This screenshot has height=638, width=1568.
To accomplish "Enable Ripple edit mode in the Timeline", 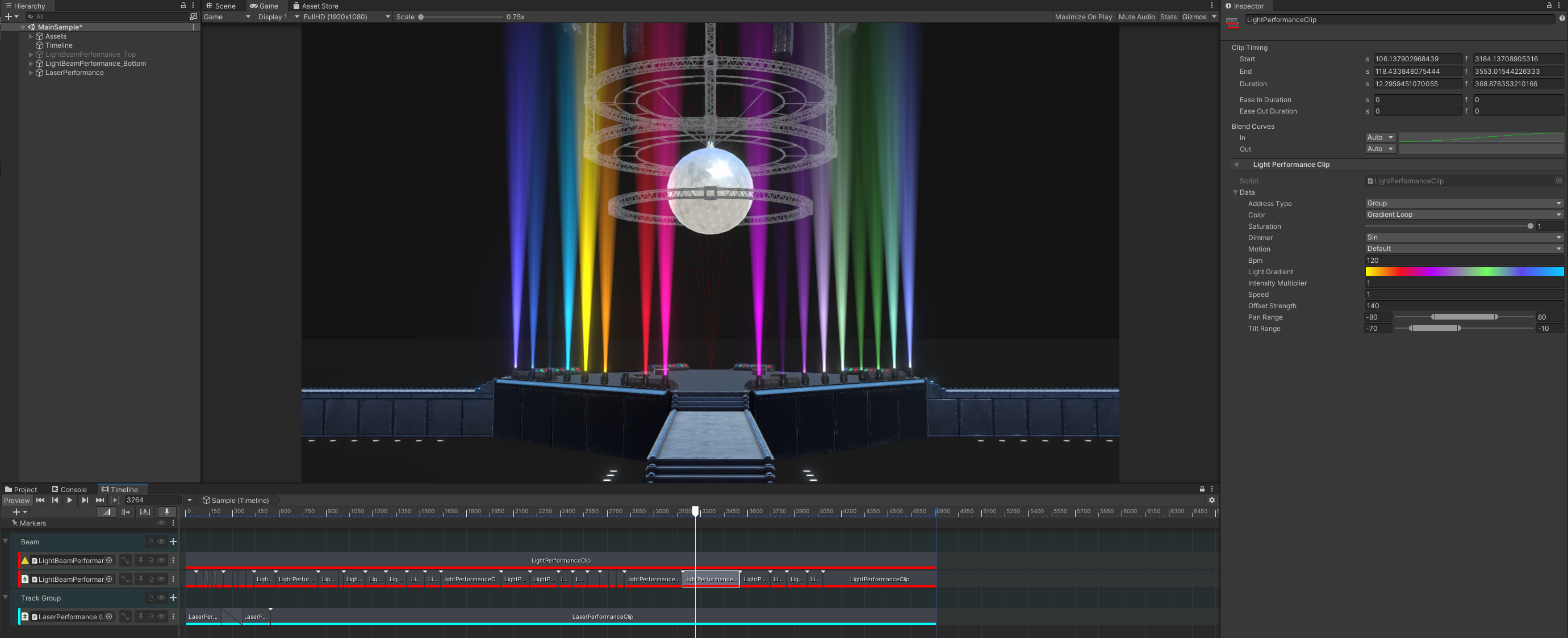I will coord(126,512).
